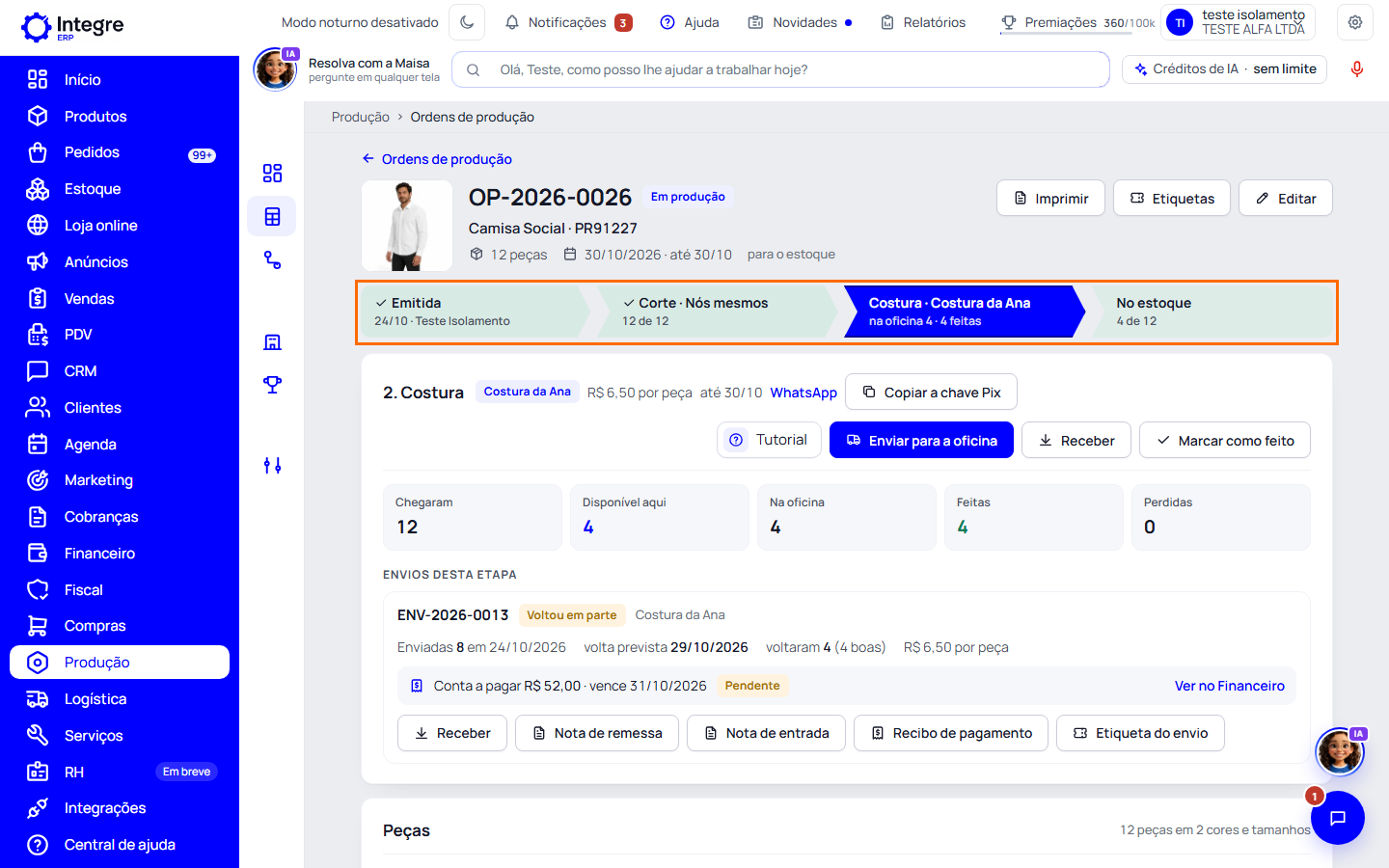Open the route flow icon in secondary sidebar
Image resolution: width=1389 pixels, height=868 pixels.
coord(272,260)
